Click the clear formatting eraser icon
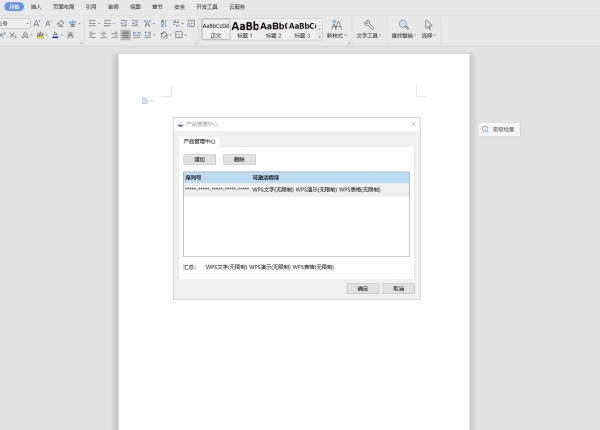Image resolution: width=600 pixels, height=430 pixels. point(60,23)
